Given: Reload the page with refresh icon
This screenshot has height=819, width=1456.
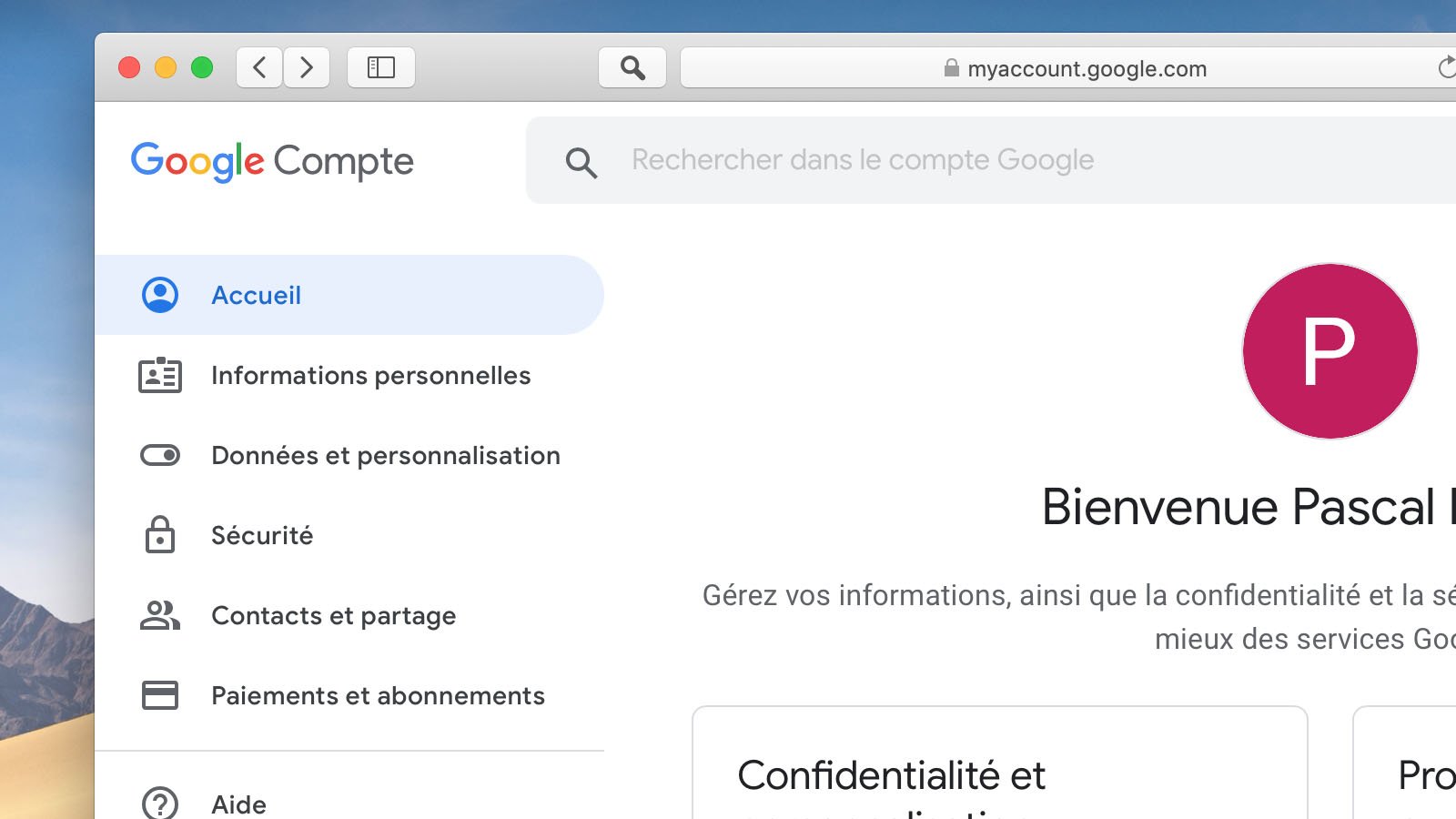Looking at the screenshot, I should 1446,67.
